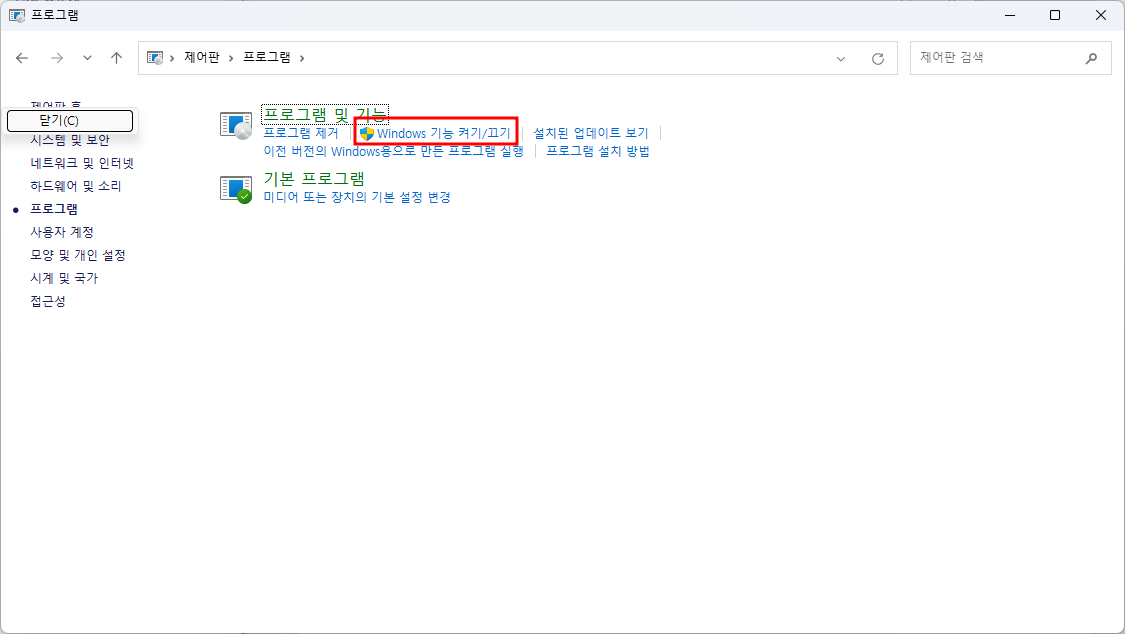Open 설치된 업데이트 보기

coord(590,133)
